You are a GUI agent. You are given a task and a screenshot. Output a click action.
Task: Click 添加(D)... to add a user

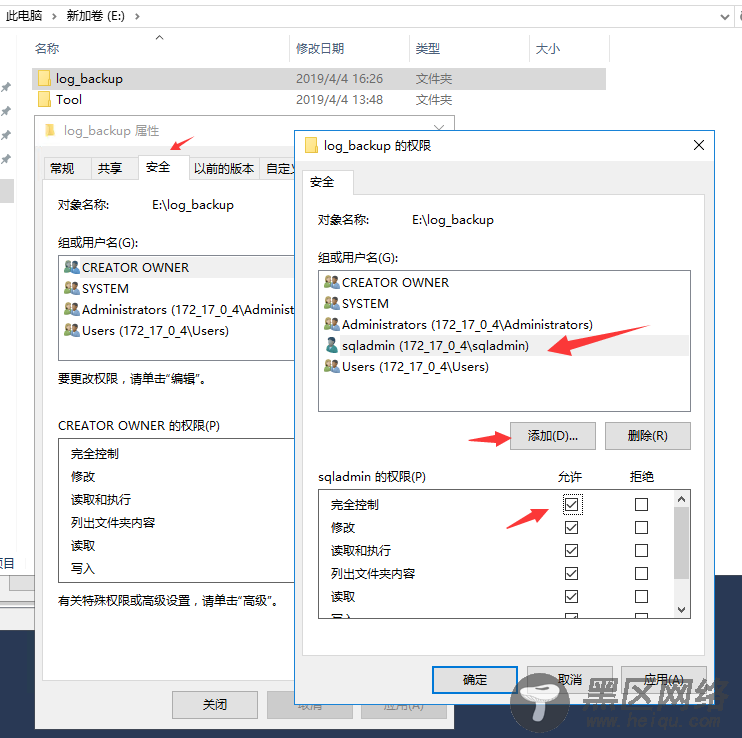553,436
